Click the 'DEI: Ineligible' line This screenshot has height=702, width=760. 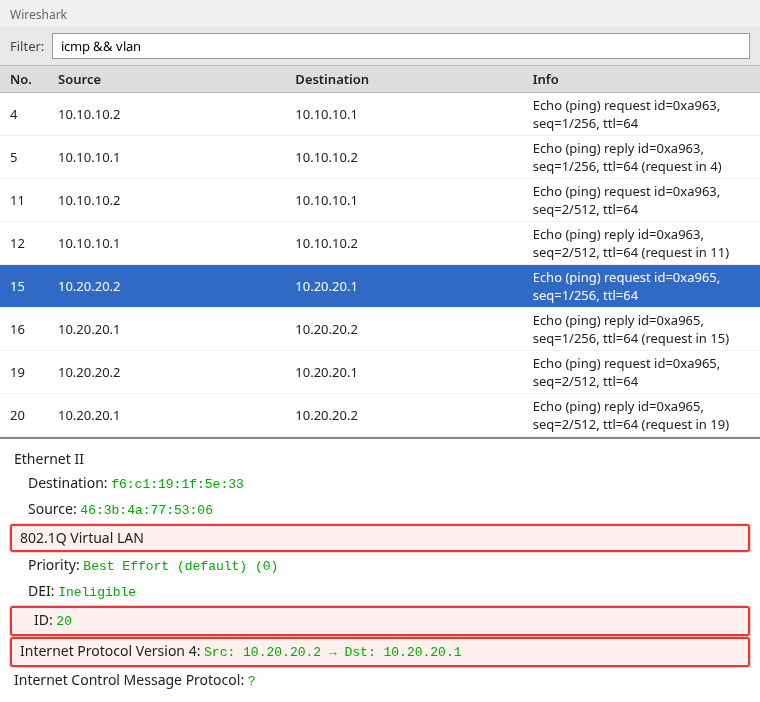(x=82, y=591)
